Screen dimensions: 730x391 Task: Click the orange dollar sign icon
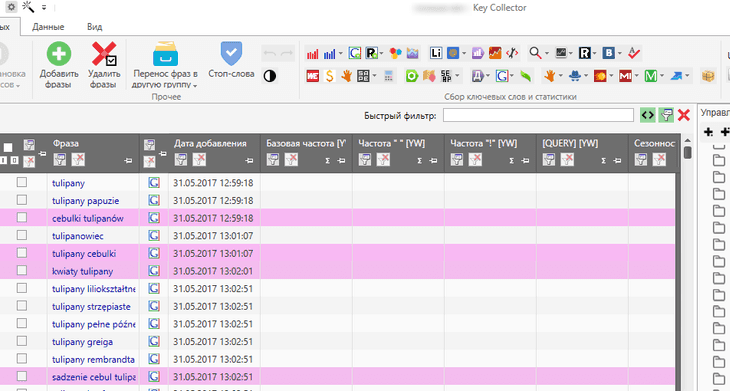pyautogui.click(x=330, y=75)
